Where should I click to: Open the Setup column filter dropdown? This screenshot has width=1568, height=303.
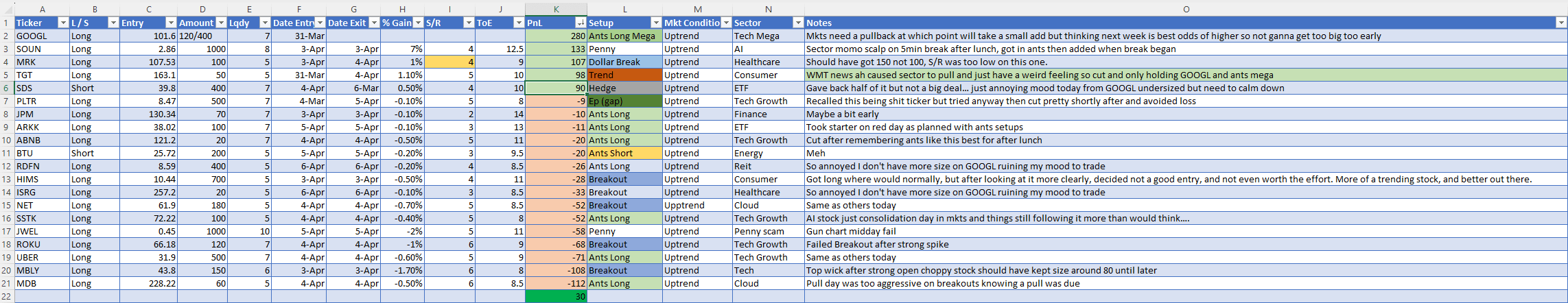coord(655,23)
